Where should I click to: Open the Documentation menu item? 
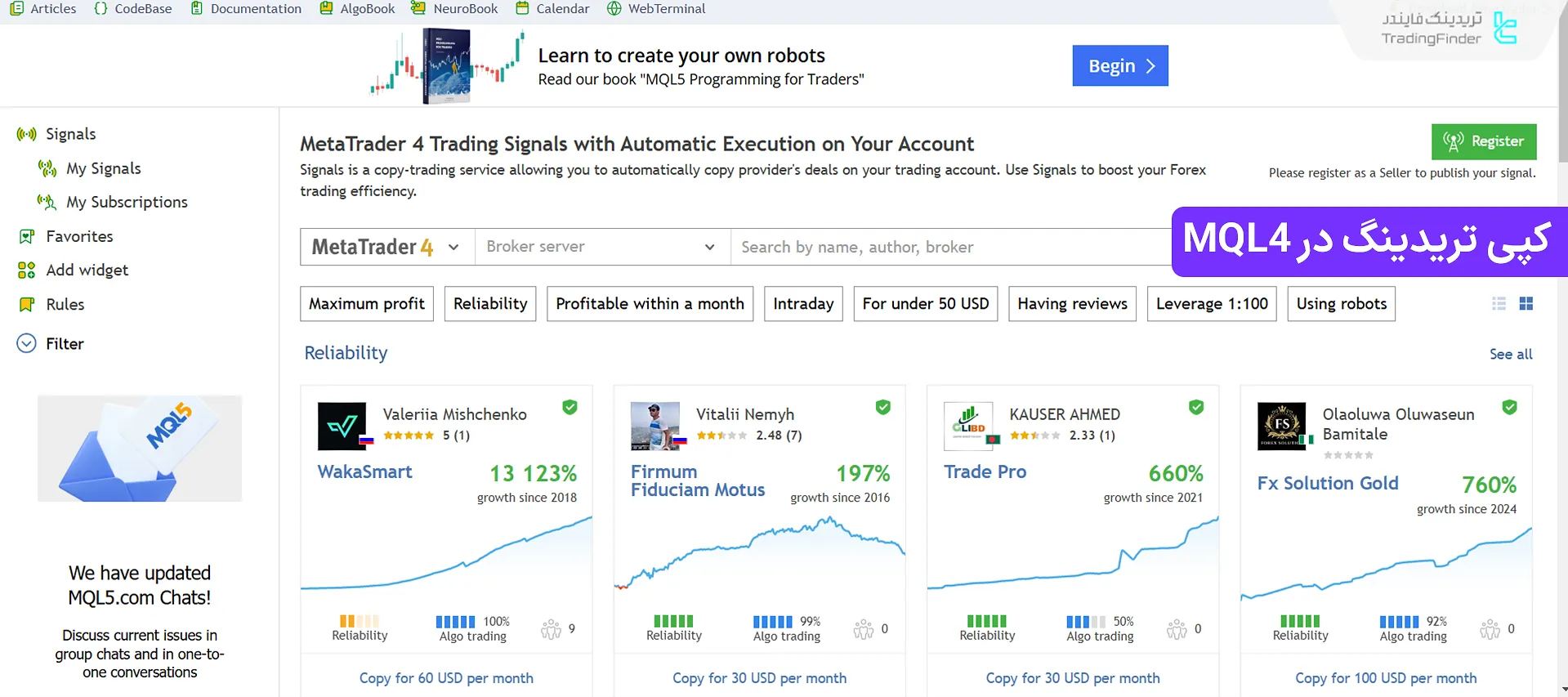(x=246, y=9)
